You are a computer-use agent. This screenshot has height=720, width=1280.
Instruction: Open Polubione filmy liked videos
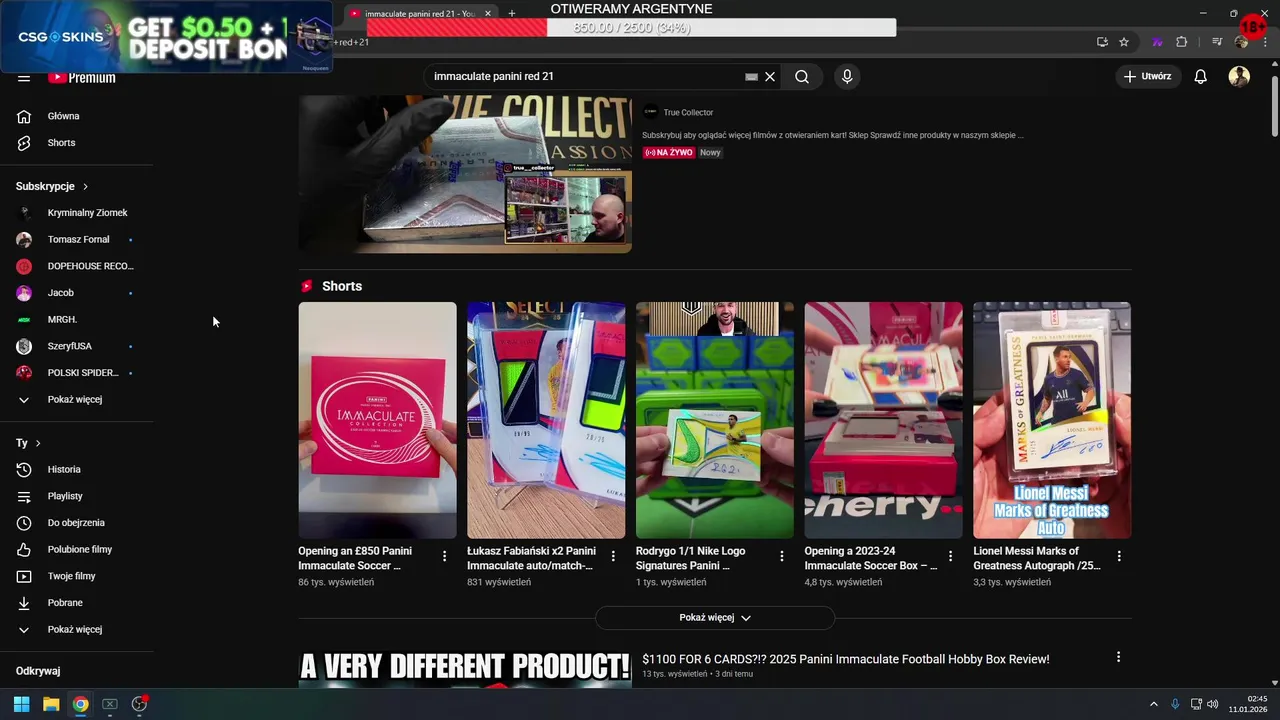[x=76, y=549]
